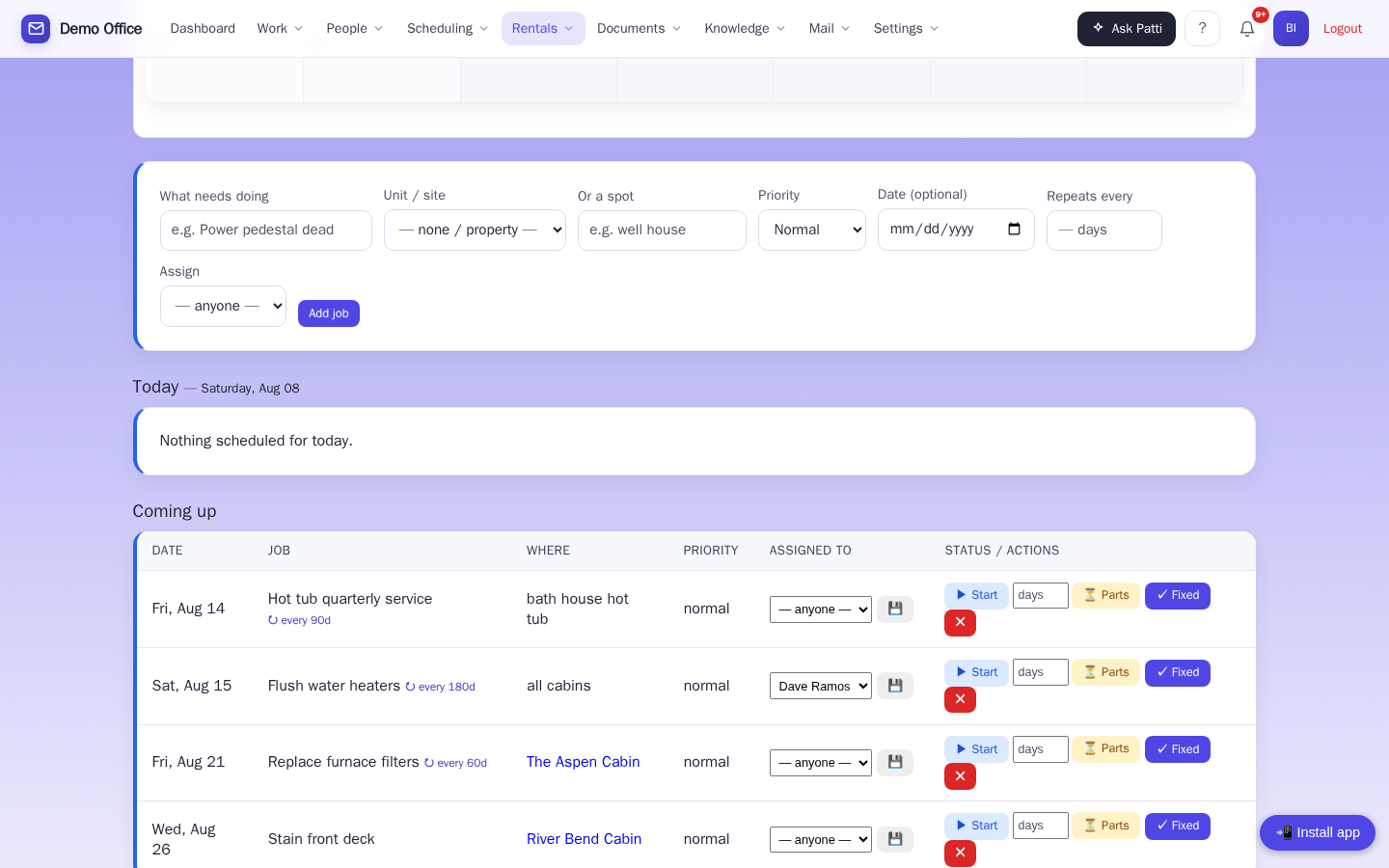Mark Stain front deck waiting on Parts
Screen dimensions: 1389x868
(1106, 827)
